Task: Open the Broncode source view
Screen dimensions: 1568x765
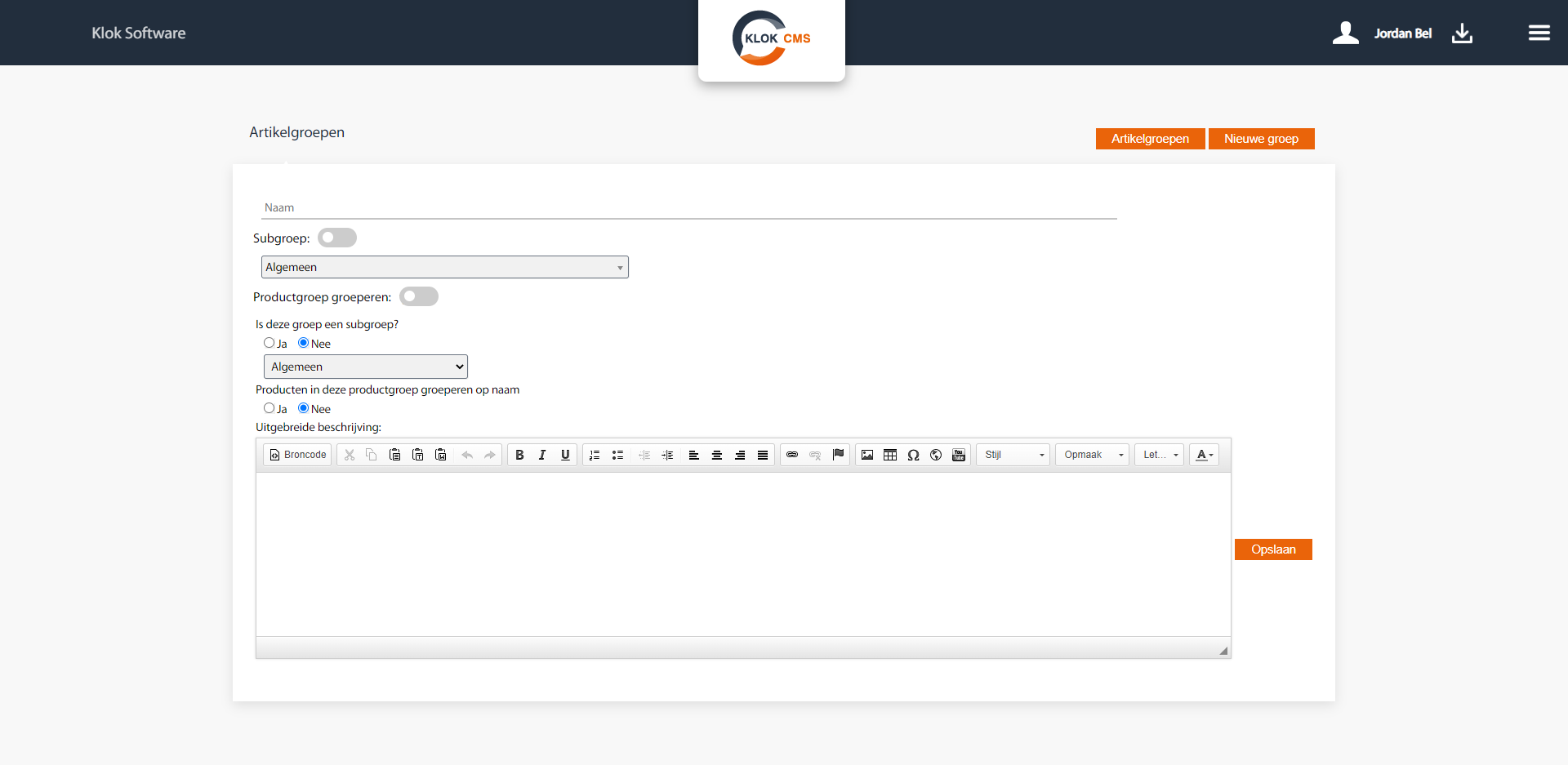Action: (x=297, y=455)
